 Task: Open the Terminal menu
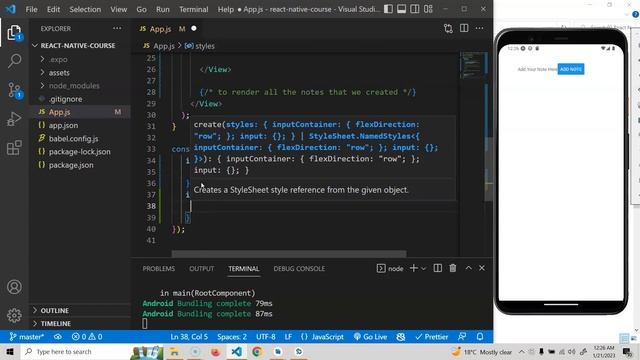(193, 9)
